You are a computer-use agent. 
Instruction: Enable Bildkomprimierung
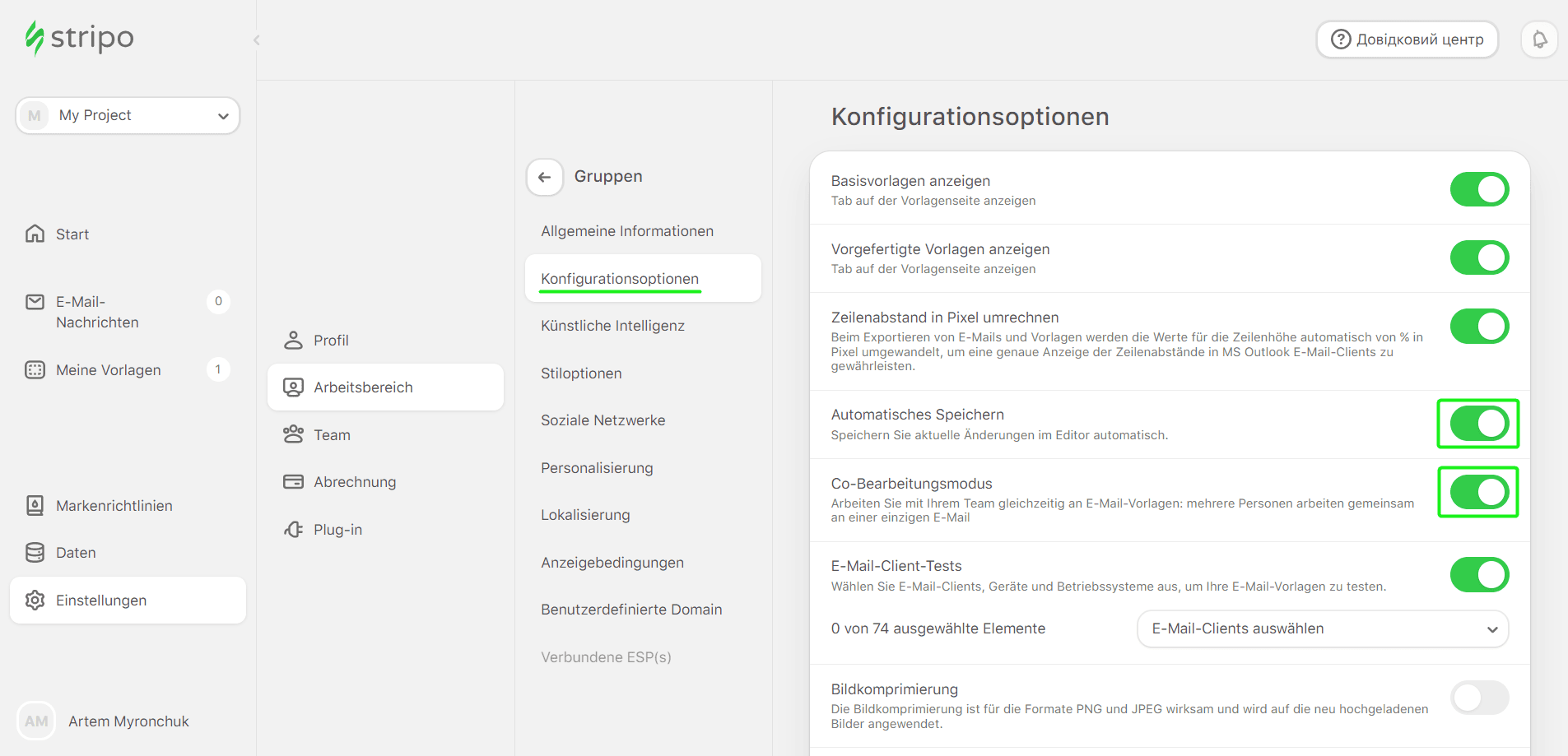pos(1480,697)
